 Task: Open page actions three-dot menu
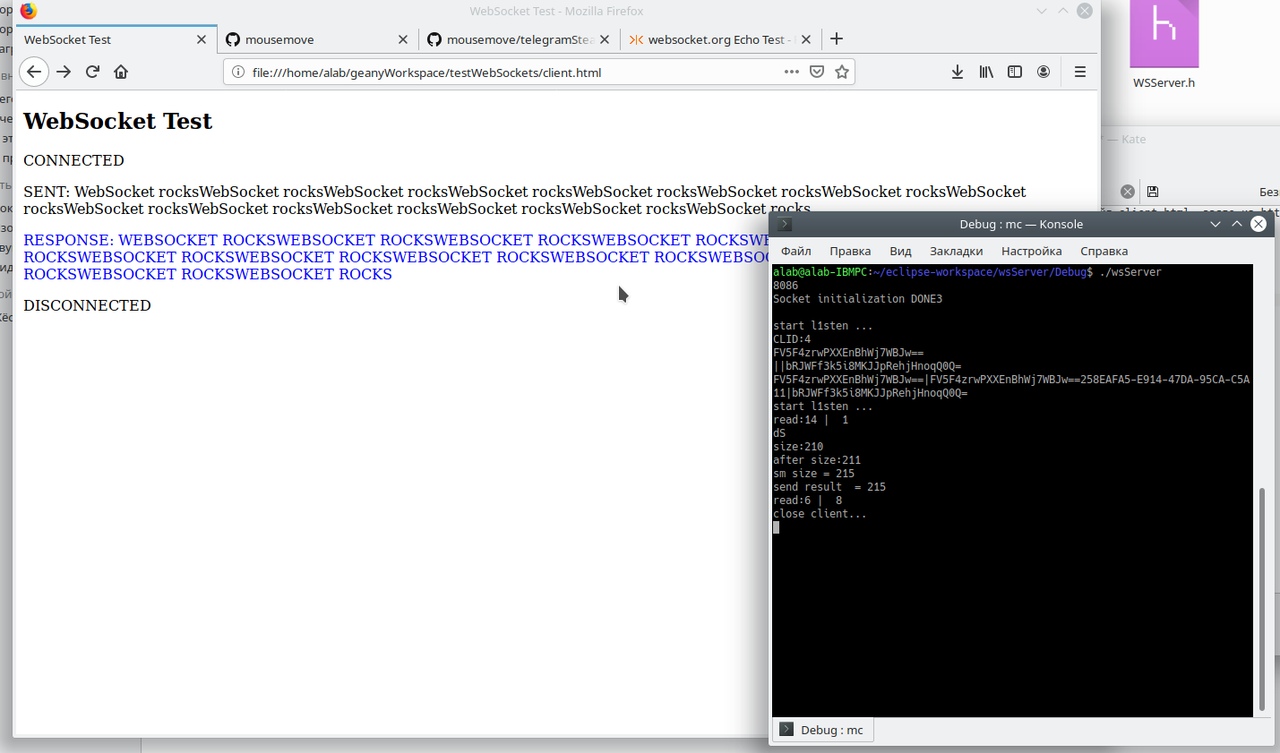[791, 72]
